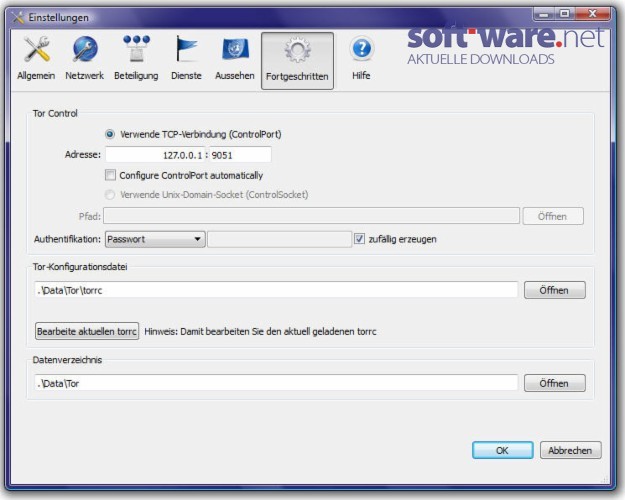The height and width of the screenshot is (500, 625).
Task: Click the Datenverzeichnis path field
Action: [x=276, y=383]
